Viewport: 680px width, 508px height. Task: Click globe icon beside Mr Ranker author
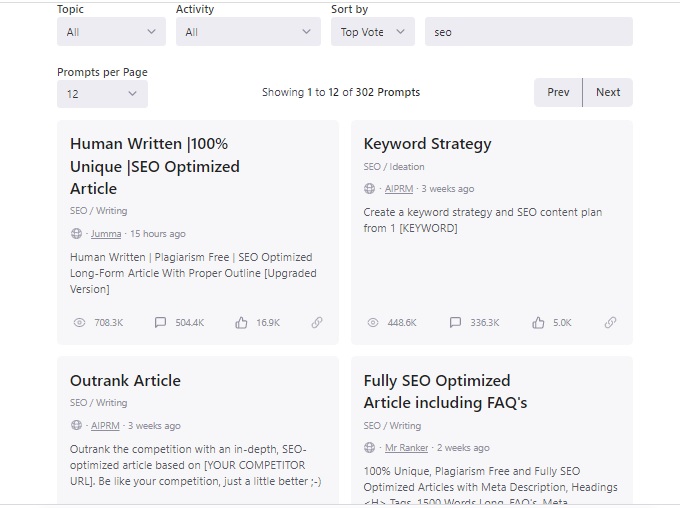370,448
